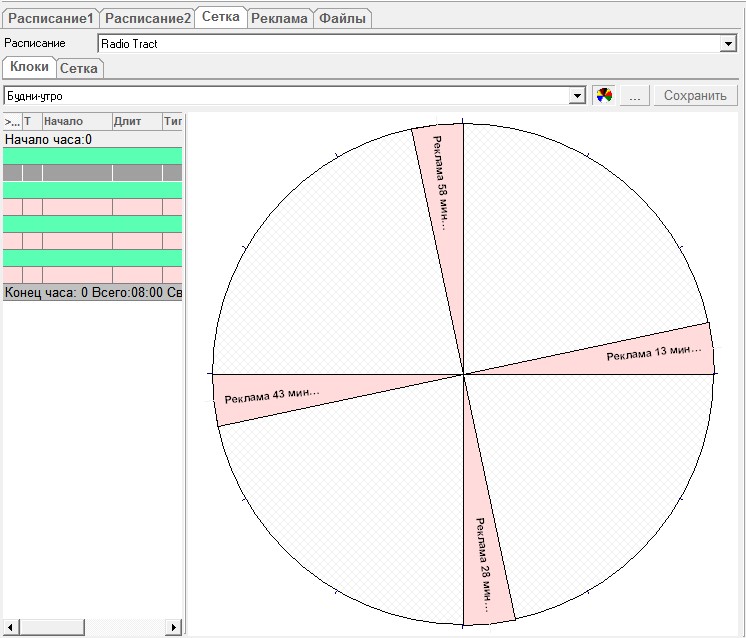Screen dimensions: 746x638
Task: Click the Т column header
Action: pyautogui.click(x=32, y=121)
